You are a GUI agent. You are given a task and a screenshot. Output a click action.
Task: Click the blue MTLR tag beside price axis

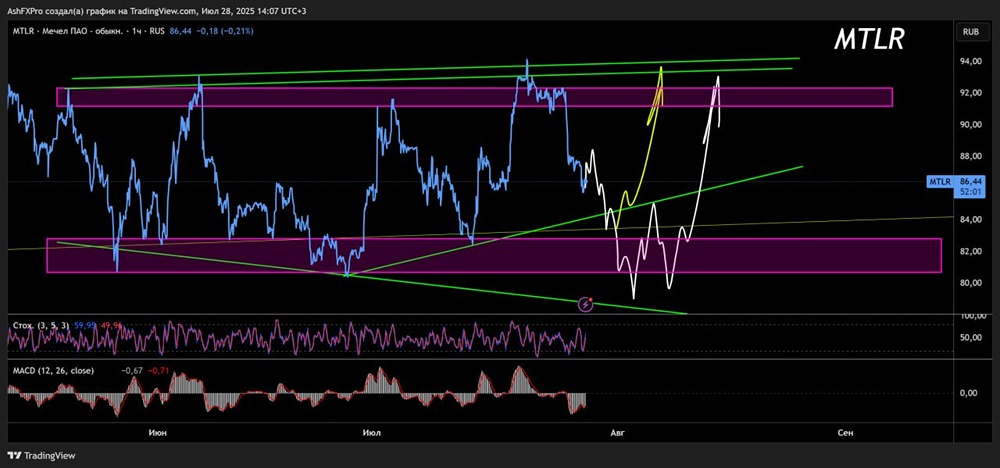click(x=939, y=182)
